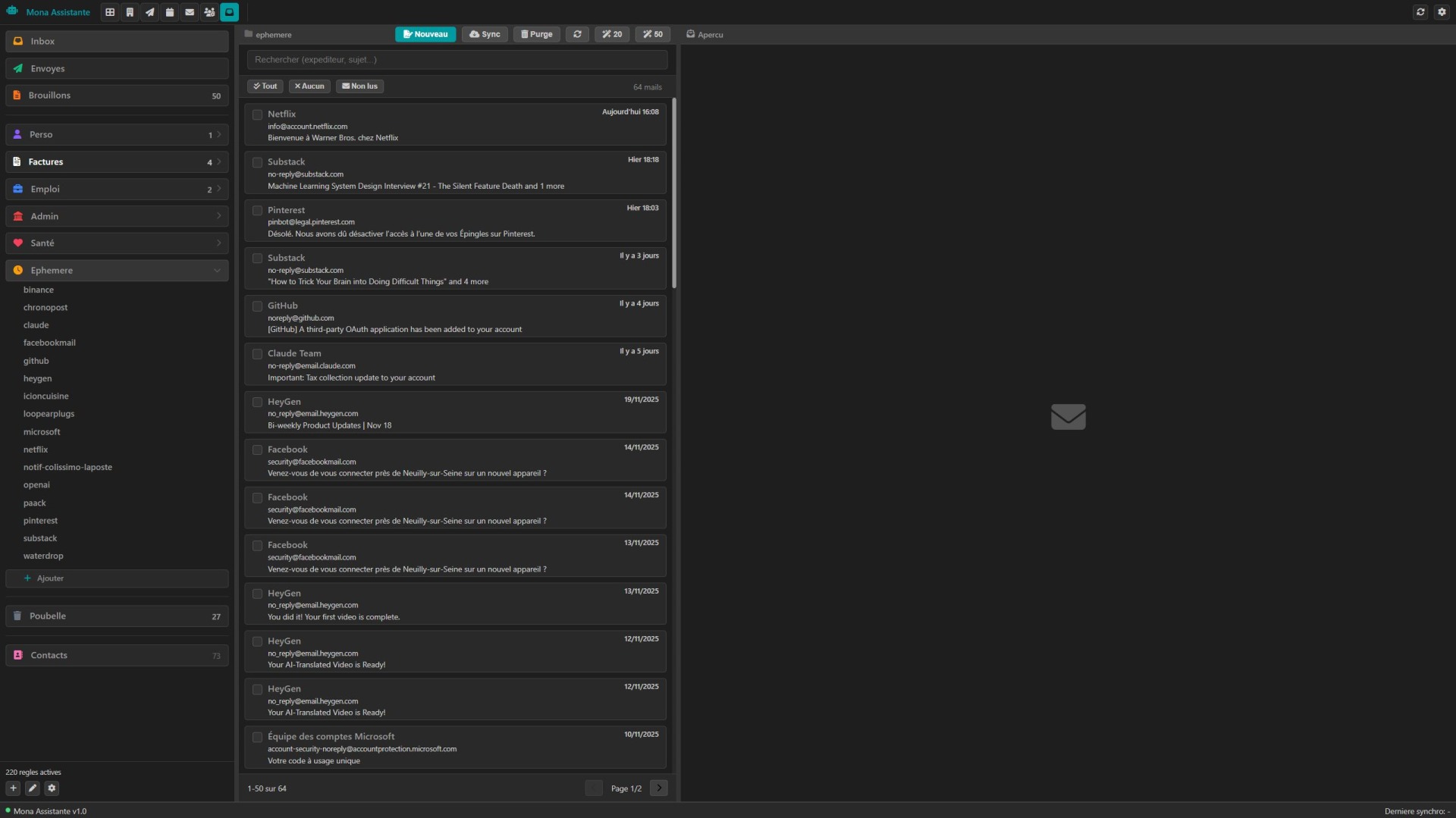
Task: Click the email list vertical scrollbar
Action: click(x=674, y=193)
